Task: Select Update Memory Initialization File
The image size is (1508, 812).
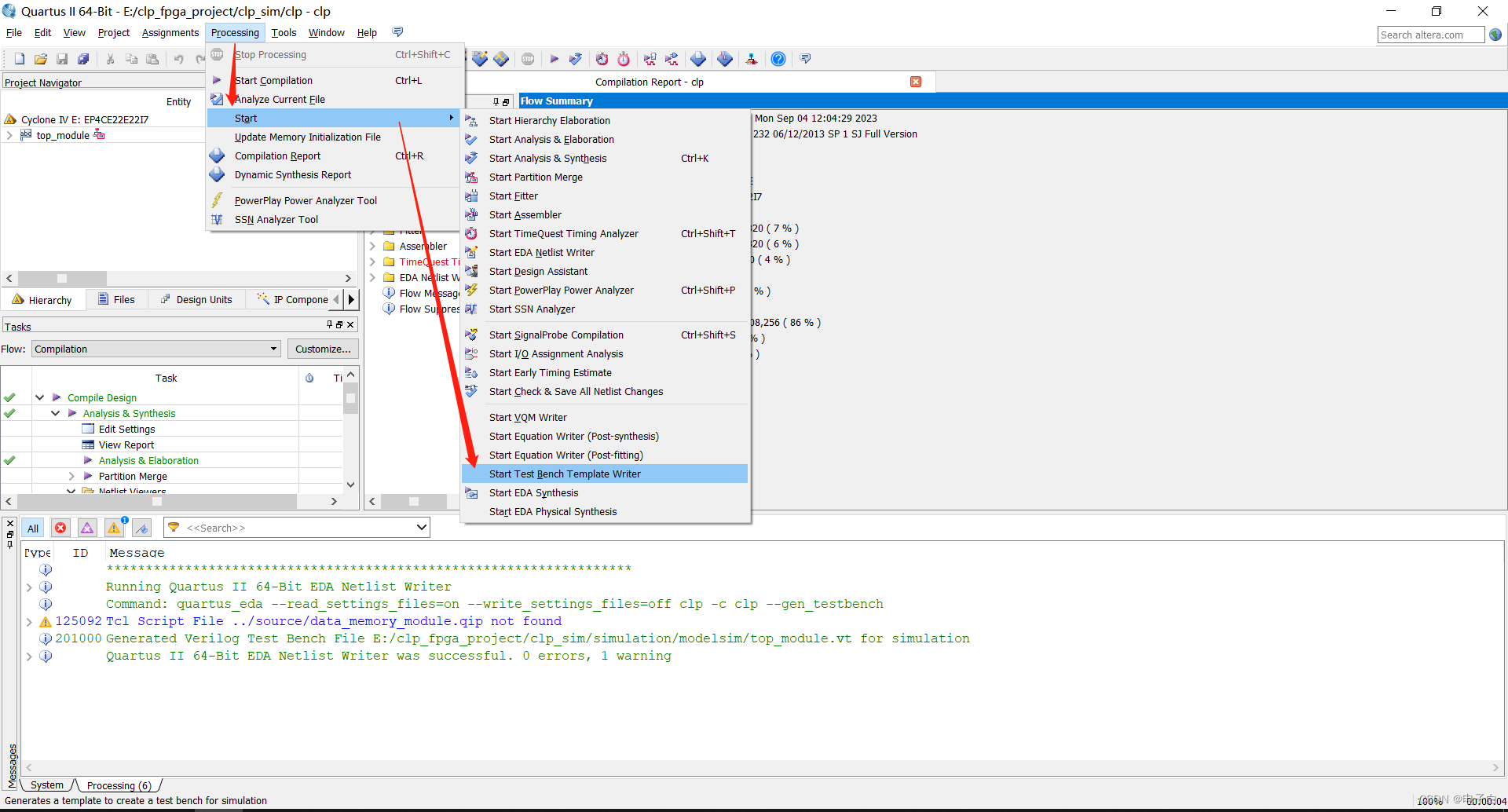Action: pos(335,137)
